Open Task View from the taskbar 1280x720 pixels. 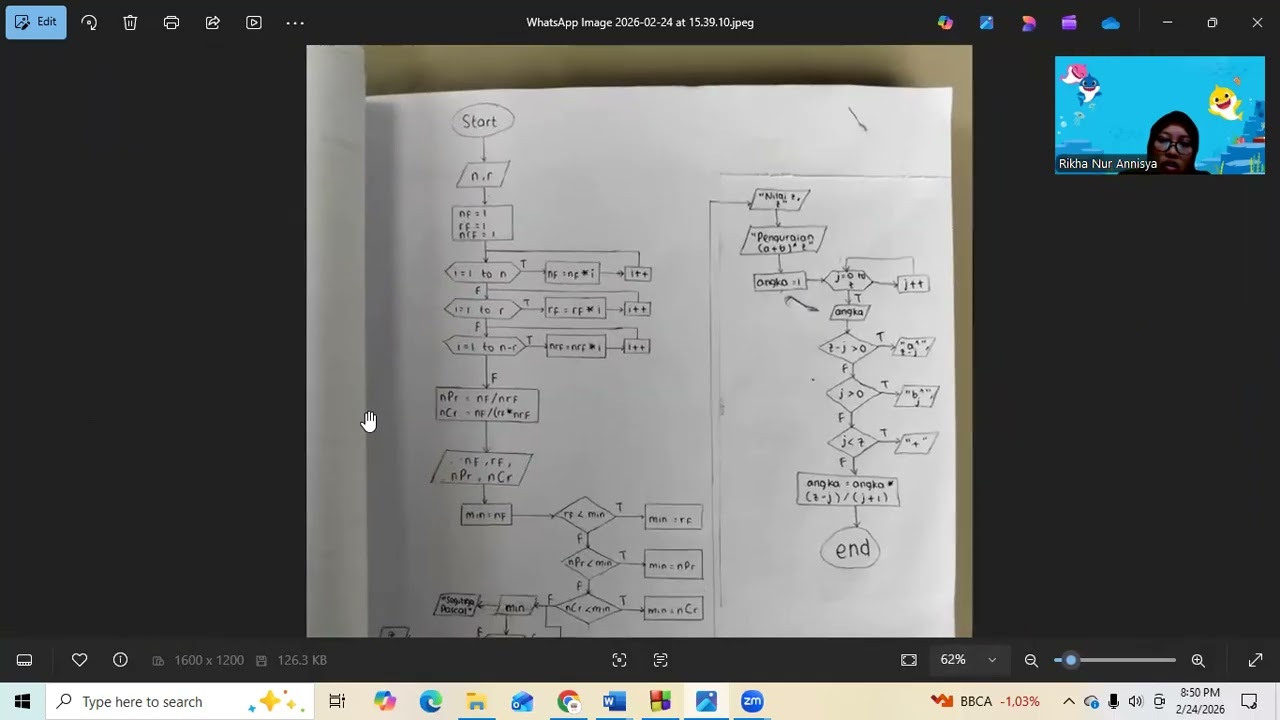[x=337, y=701]
